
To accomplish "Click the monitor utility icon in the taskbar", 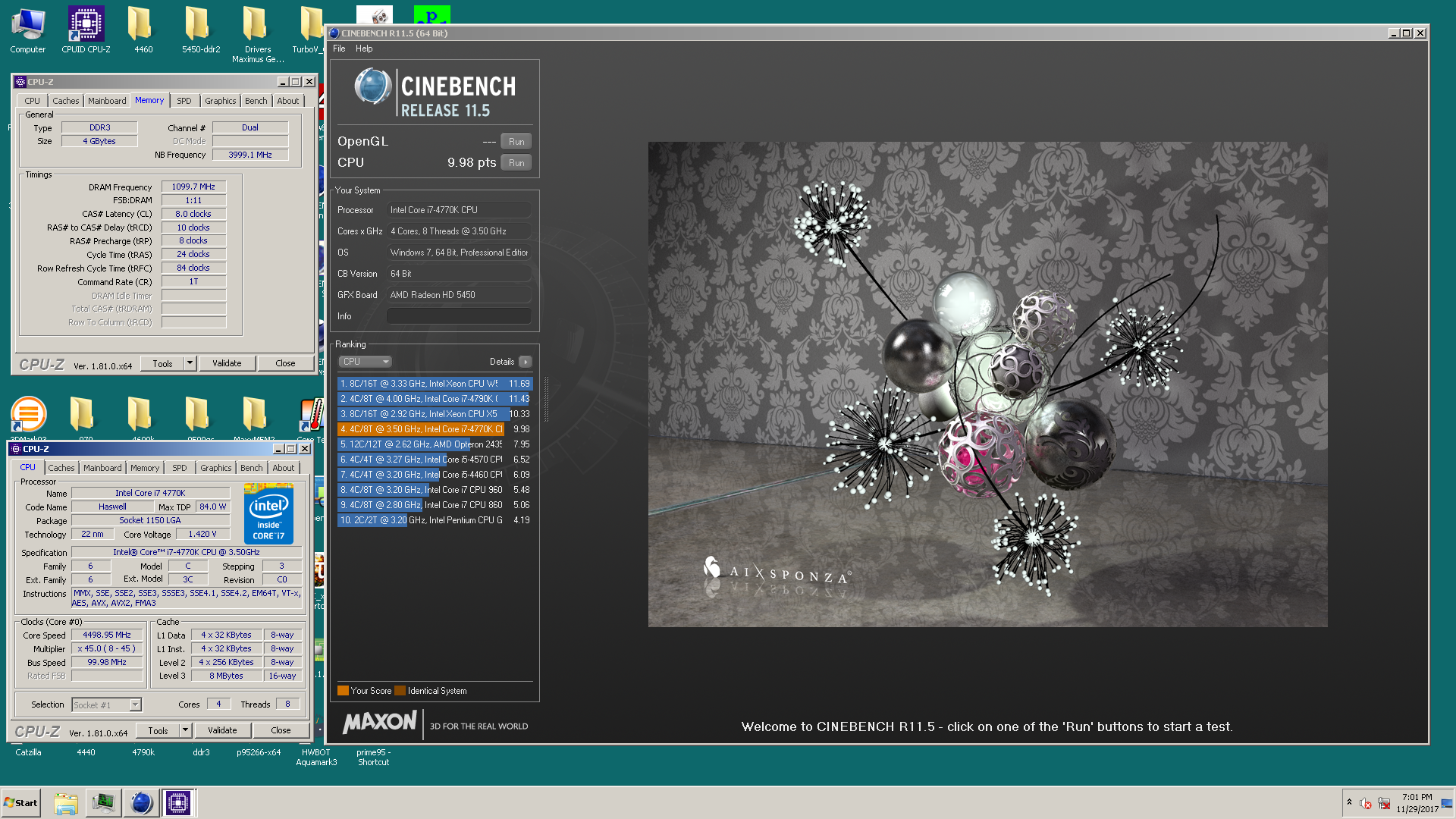I will click(x=103, y=803).
